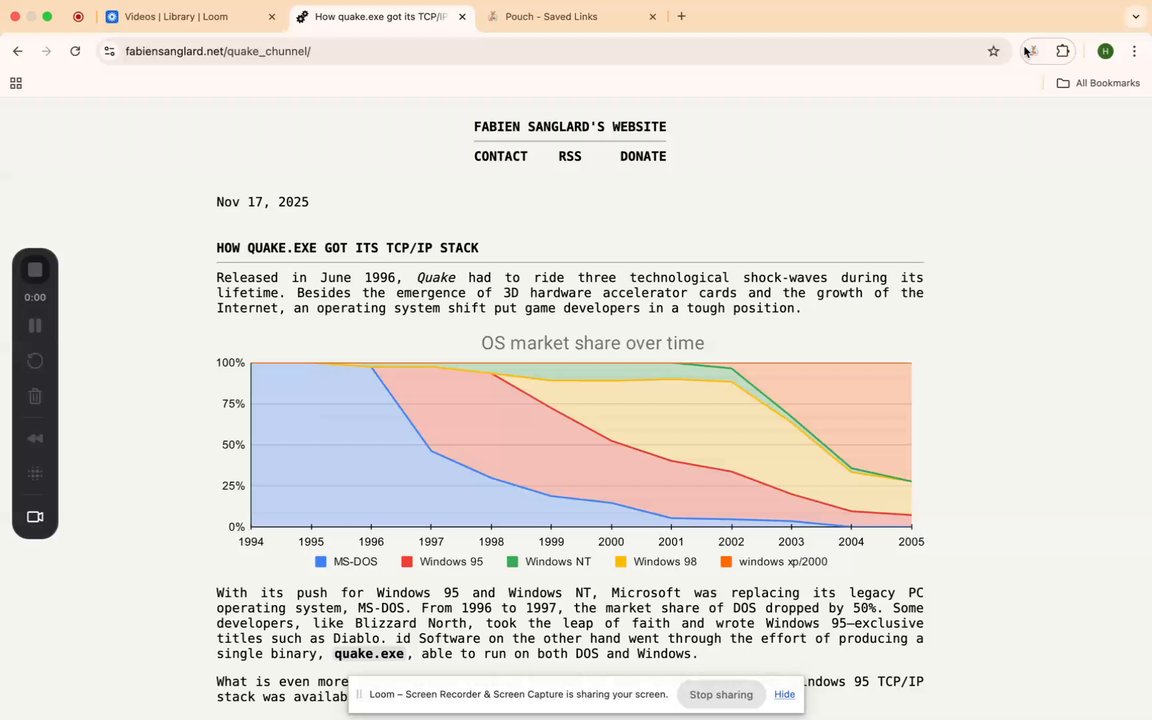Click the 2000 label on chart axis

[x=611, y=541]
